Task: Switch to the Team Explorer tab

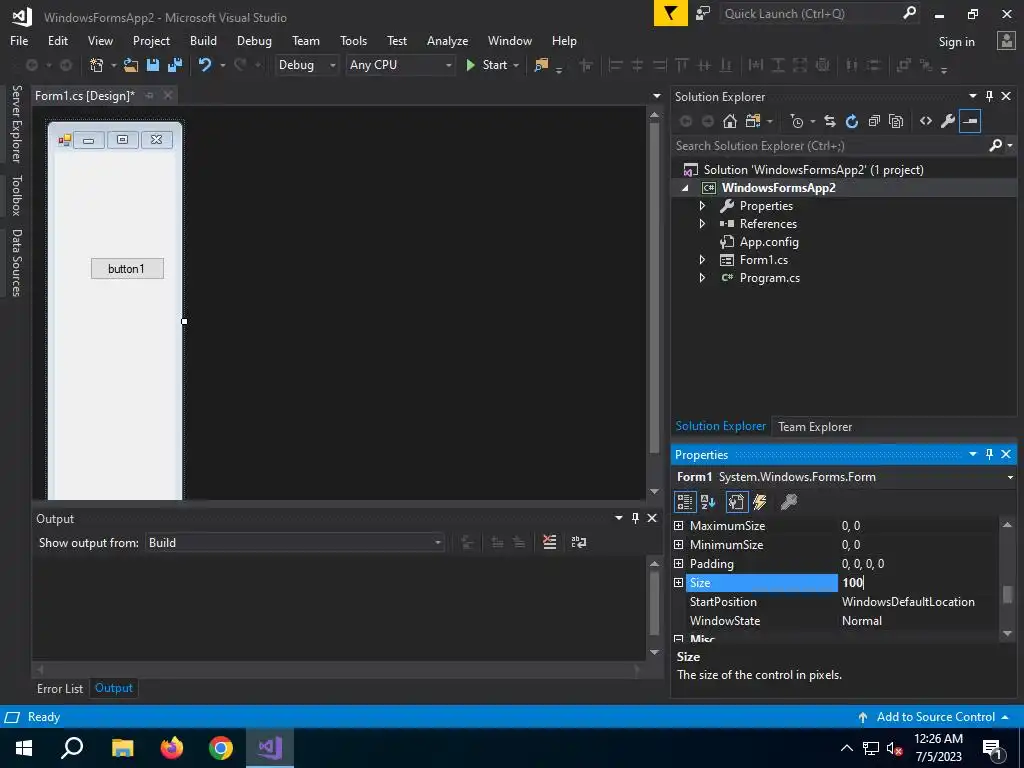Action: pyautogui.click(x=814, y=426)
